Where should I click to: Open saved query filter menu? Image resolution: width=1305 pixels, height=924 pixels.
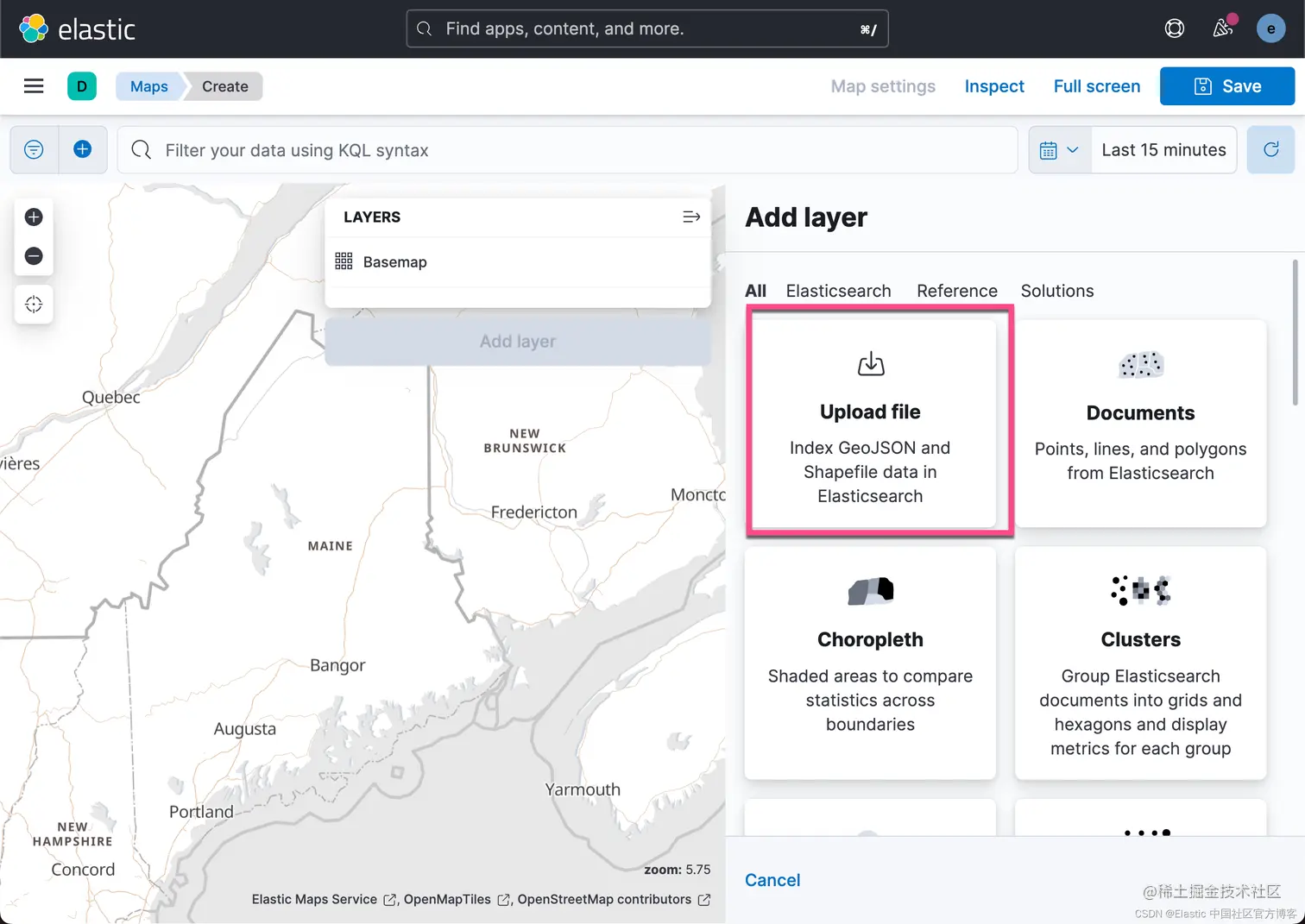34,150
